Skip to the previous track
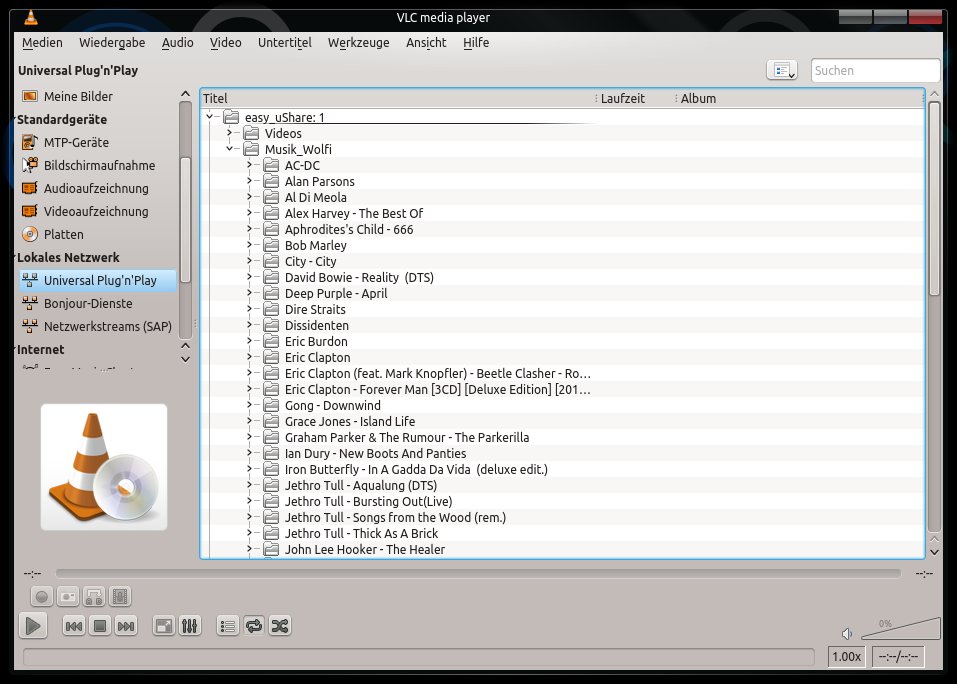The width and height of the screenshot is (957, 684). 74,626
